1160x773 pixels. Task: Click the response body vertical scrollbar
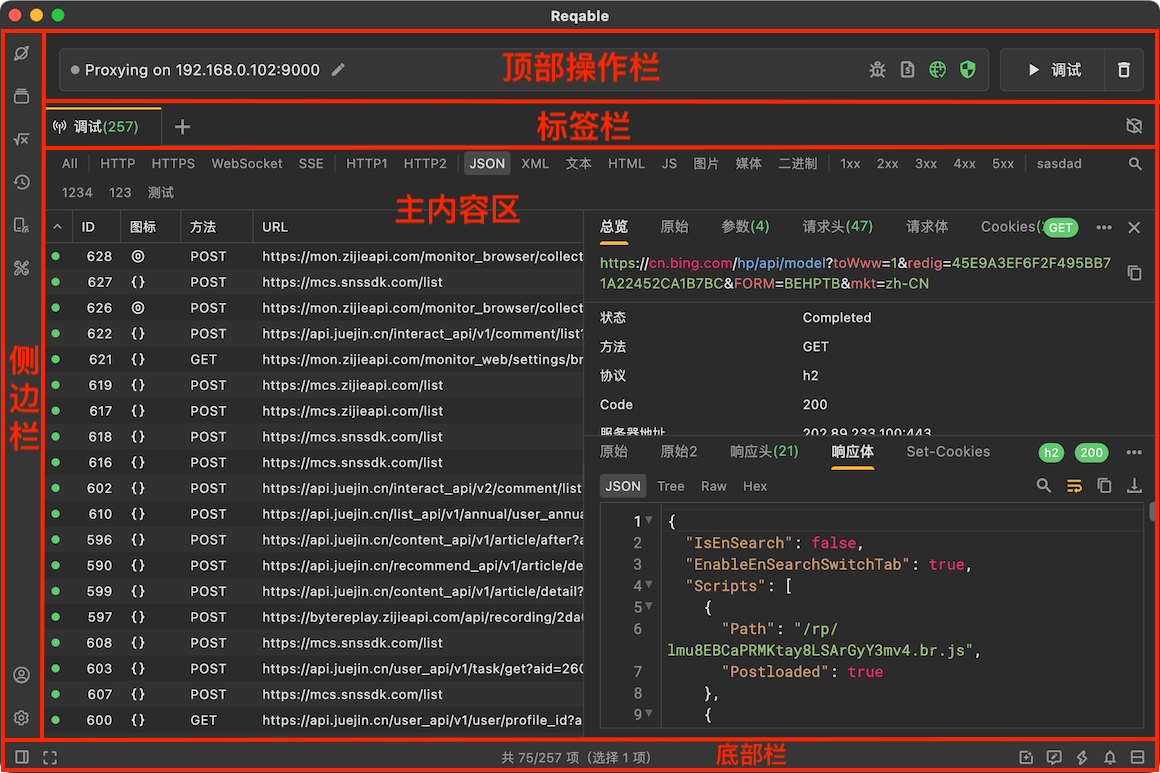[x=1151, y=512]
